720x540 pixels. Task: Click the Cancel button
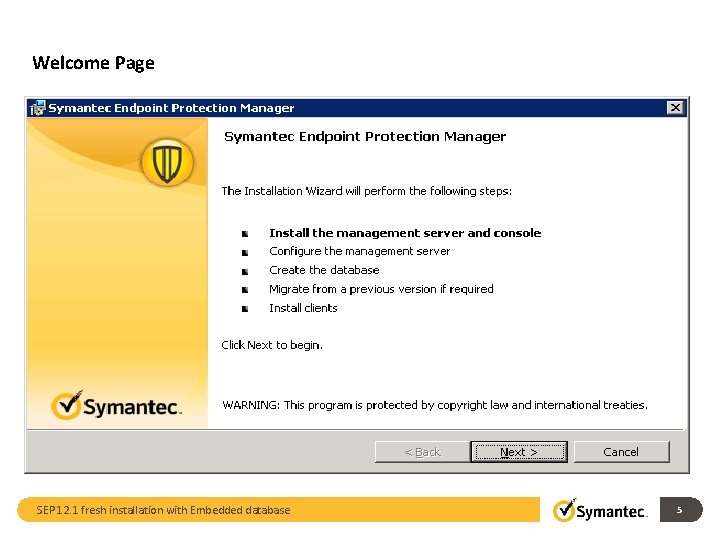coord(621,452)
